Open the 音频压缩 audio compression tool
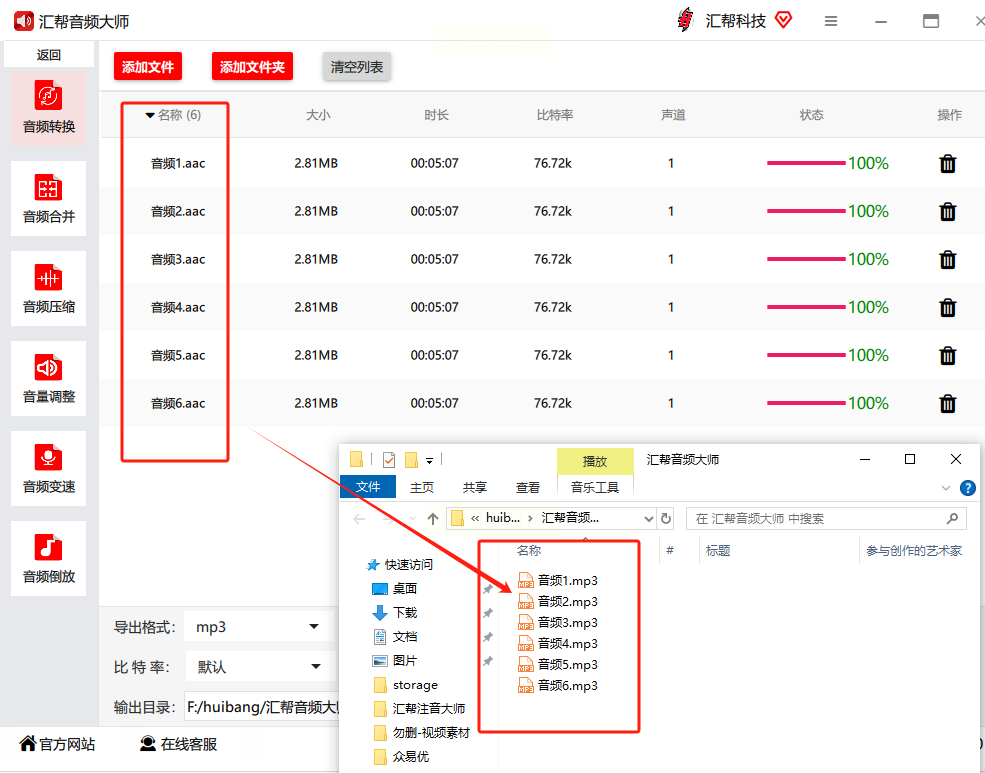The width and height of the screenshot is (985, 773). click(x=48, y=288)
